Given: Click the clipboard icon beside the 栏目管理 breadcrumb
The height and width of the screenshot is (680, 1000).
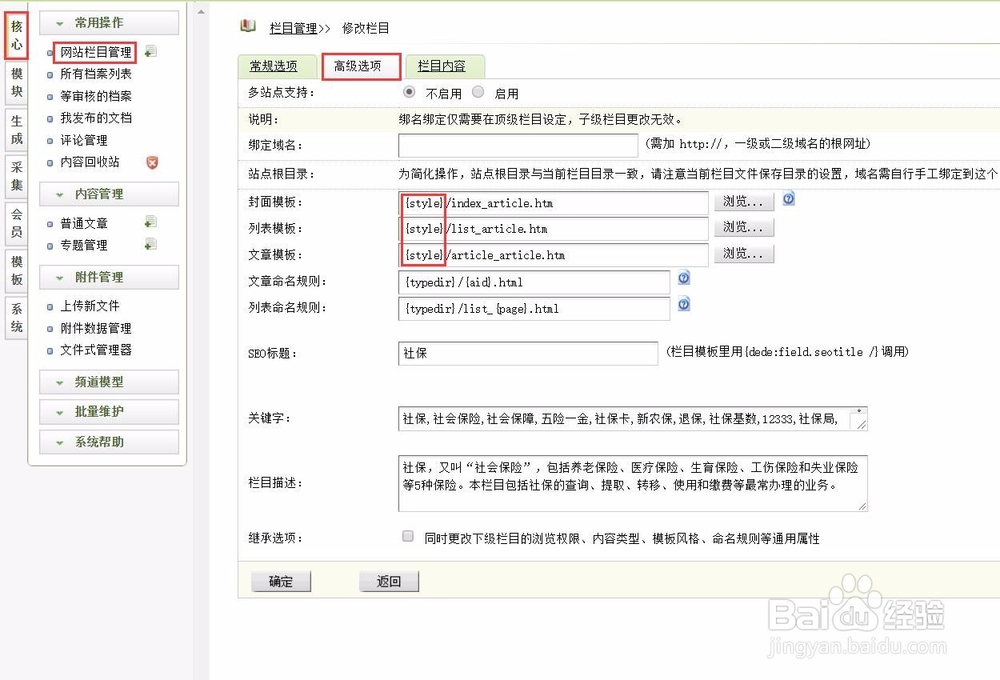Looking at the screenshot, I should 247,27.
